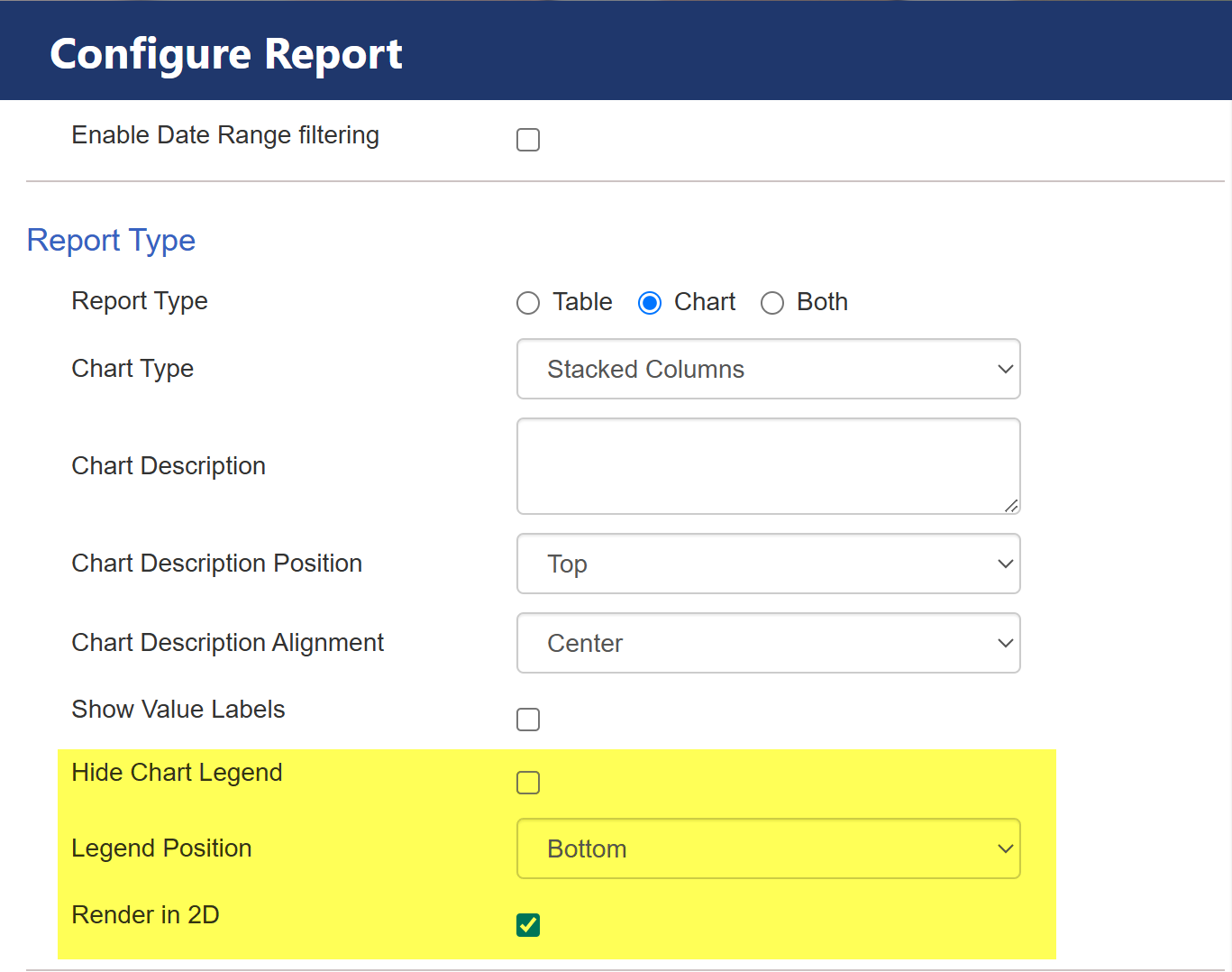Expand the Chart Description Position dropdown
Screen dimensions: 1232x972
[768, 564]
